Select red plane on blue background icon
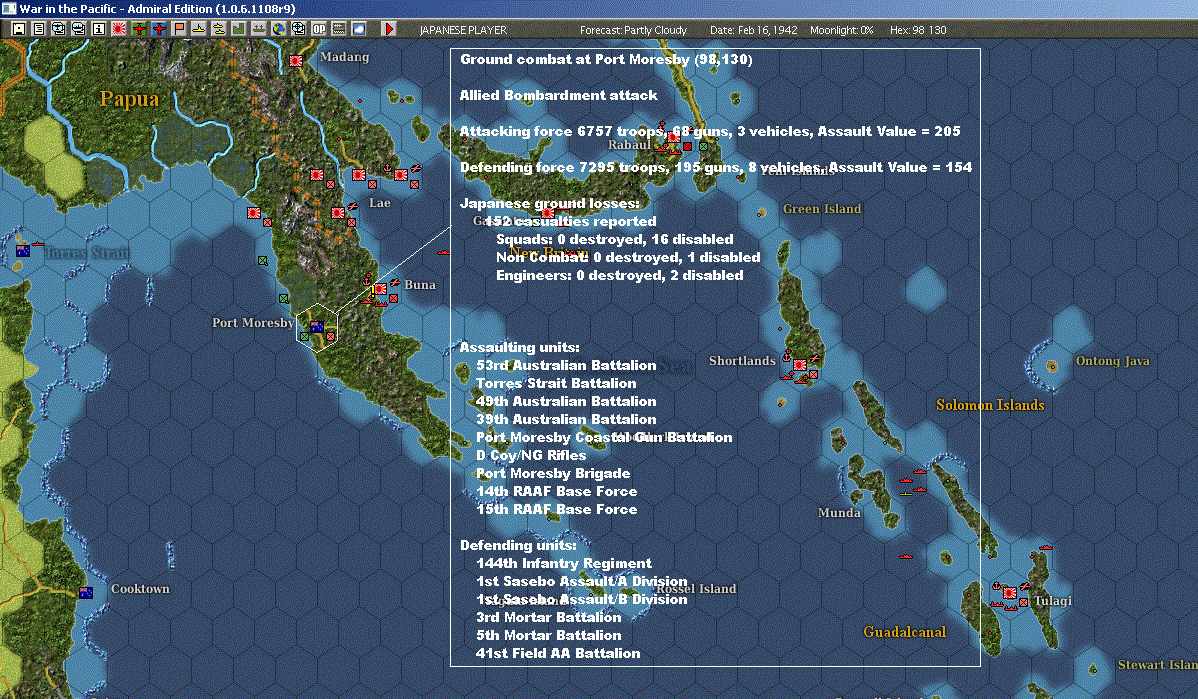Viewport: 1198px width, 699px height. pyautogui.click(x=159, y=29)
